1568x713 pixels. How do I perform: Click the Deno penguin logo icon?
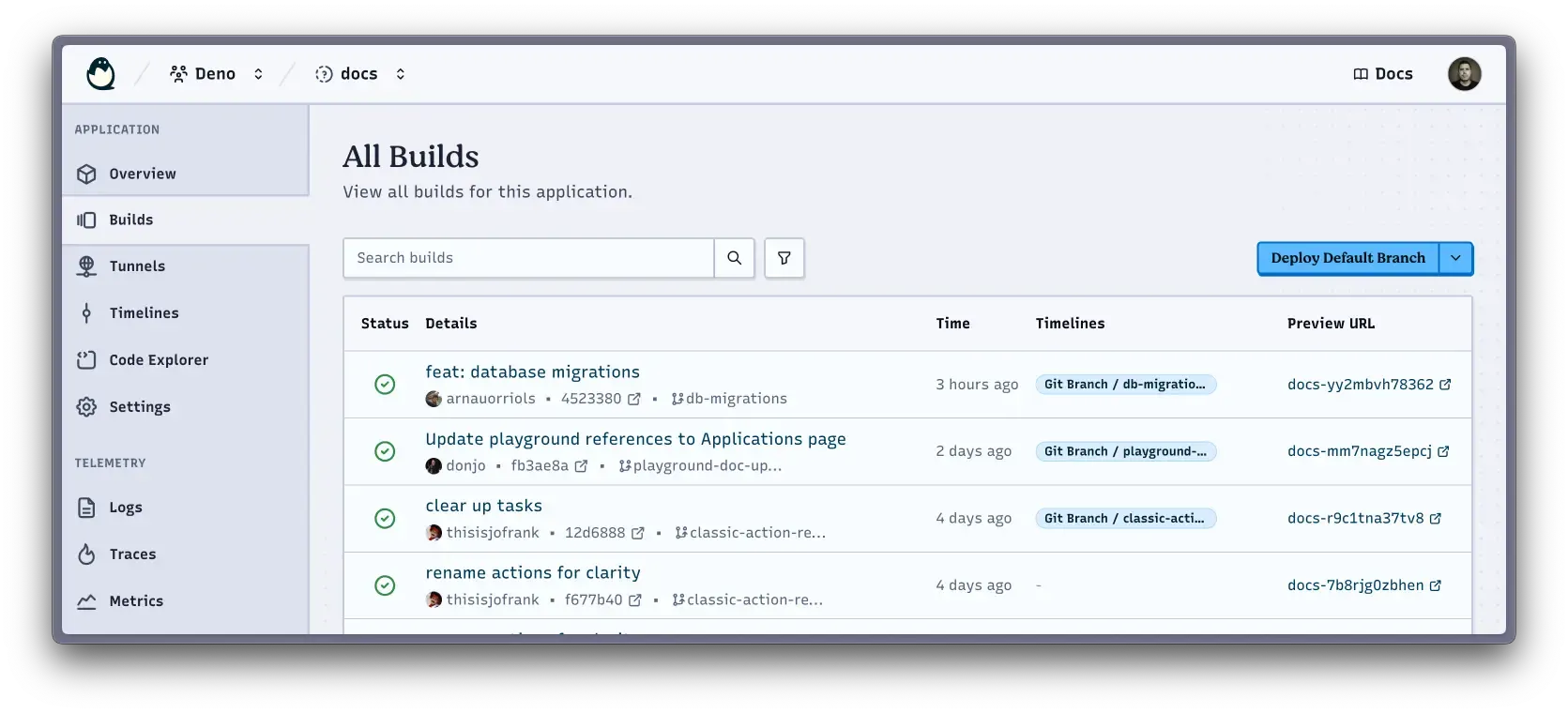pos(100,74)
